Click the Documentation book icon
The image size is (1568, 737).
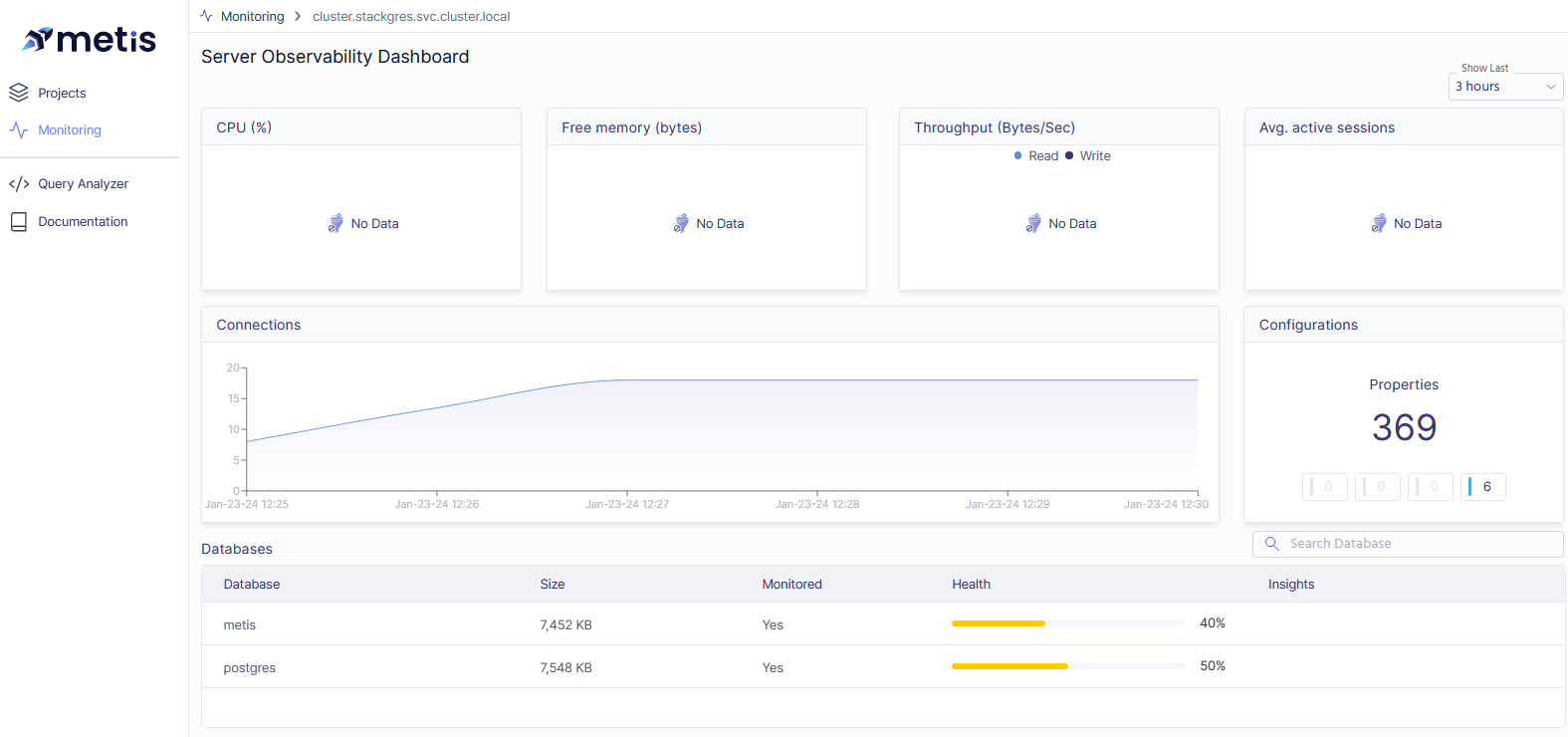point(19,222)
